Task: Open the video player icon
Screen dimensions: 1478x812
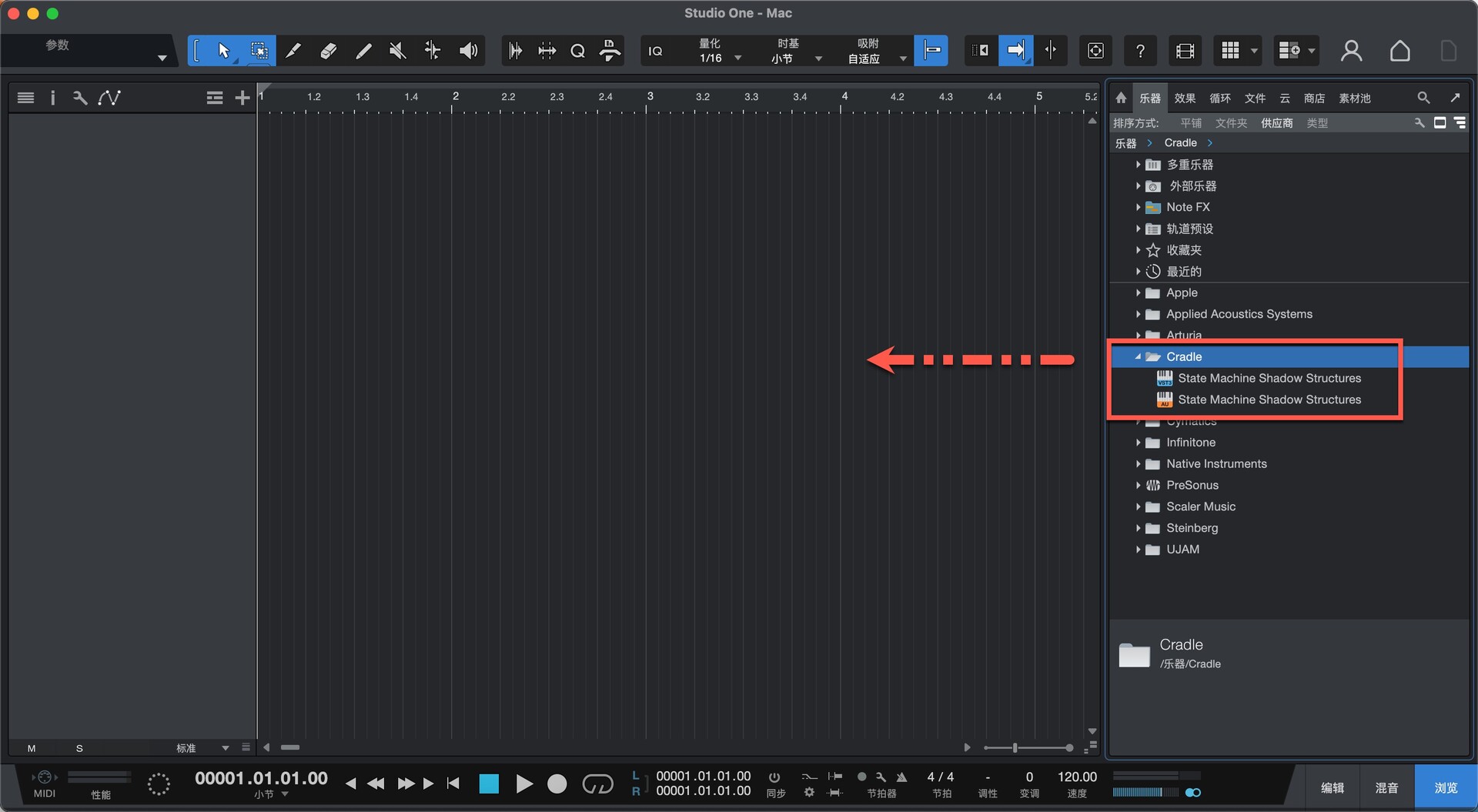Action: [1185, 51]
